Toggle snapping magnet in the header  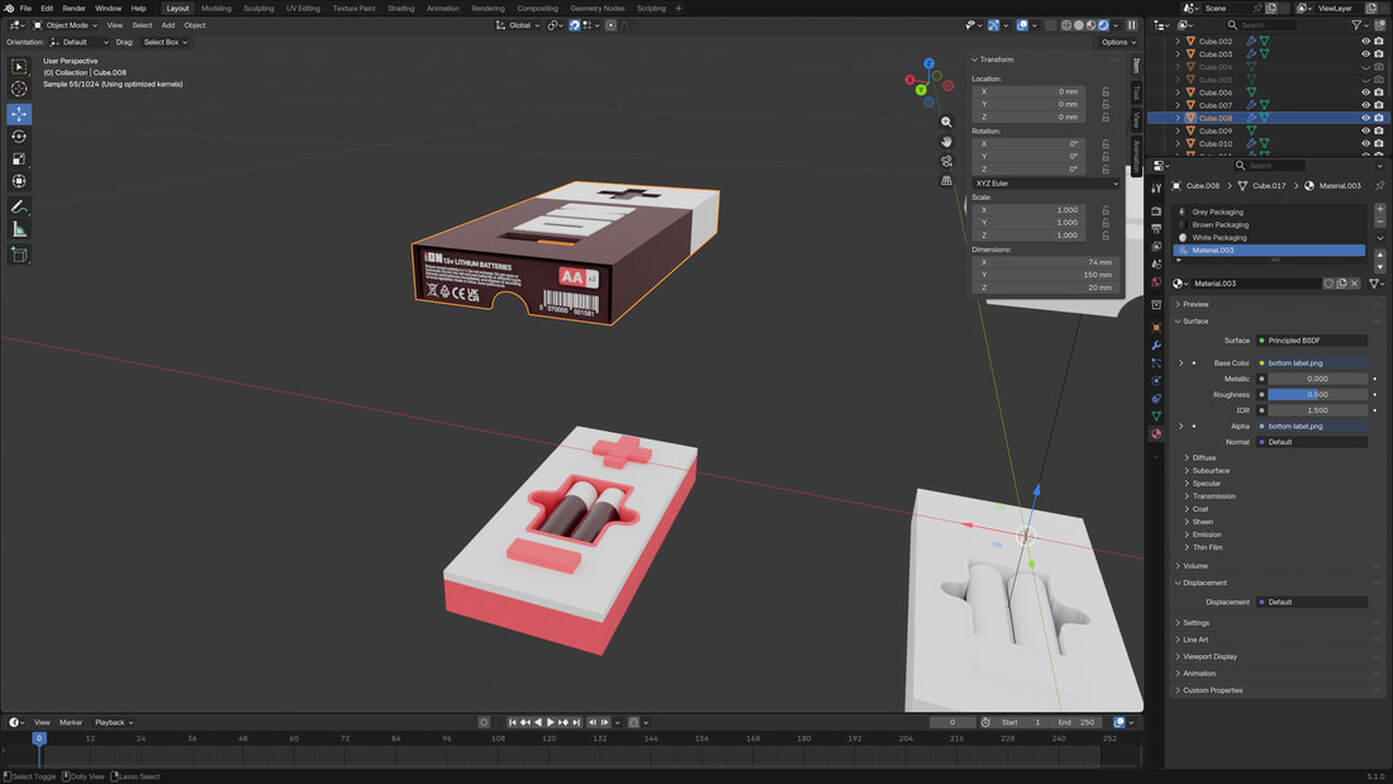pyautogui.click(x=574, y=25)
